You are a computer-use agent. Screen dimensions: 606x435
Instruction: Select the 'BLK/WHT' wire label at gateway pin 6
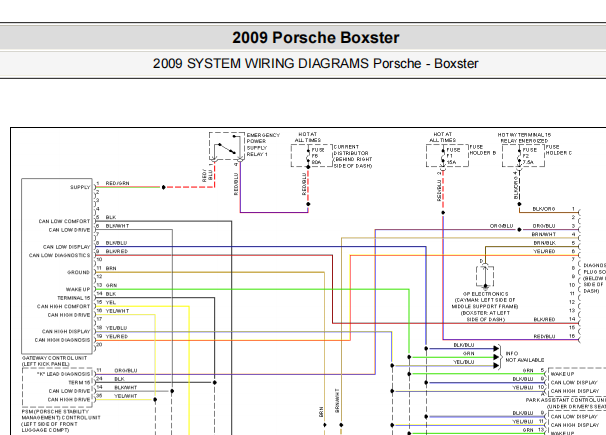117,226
